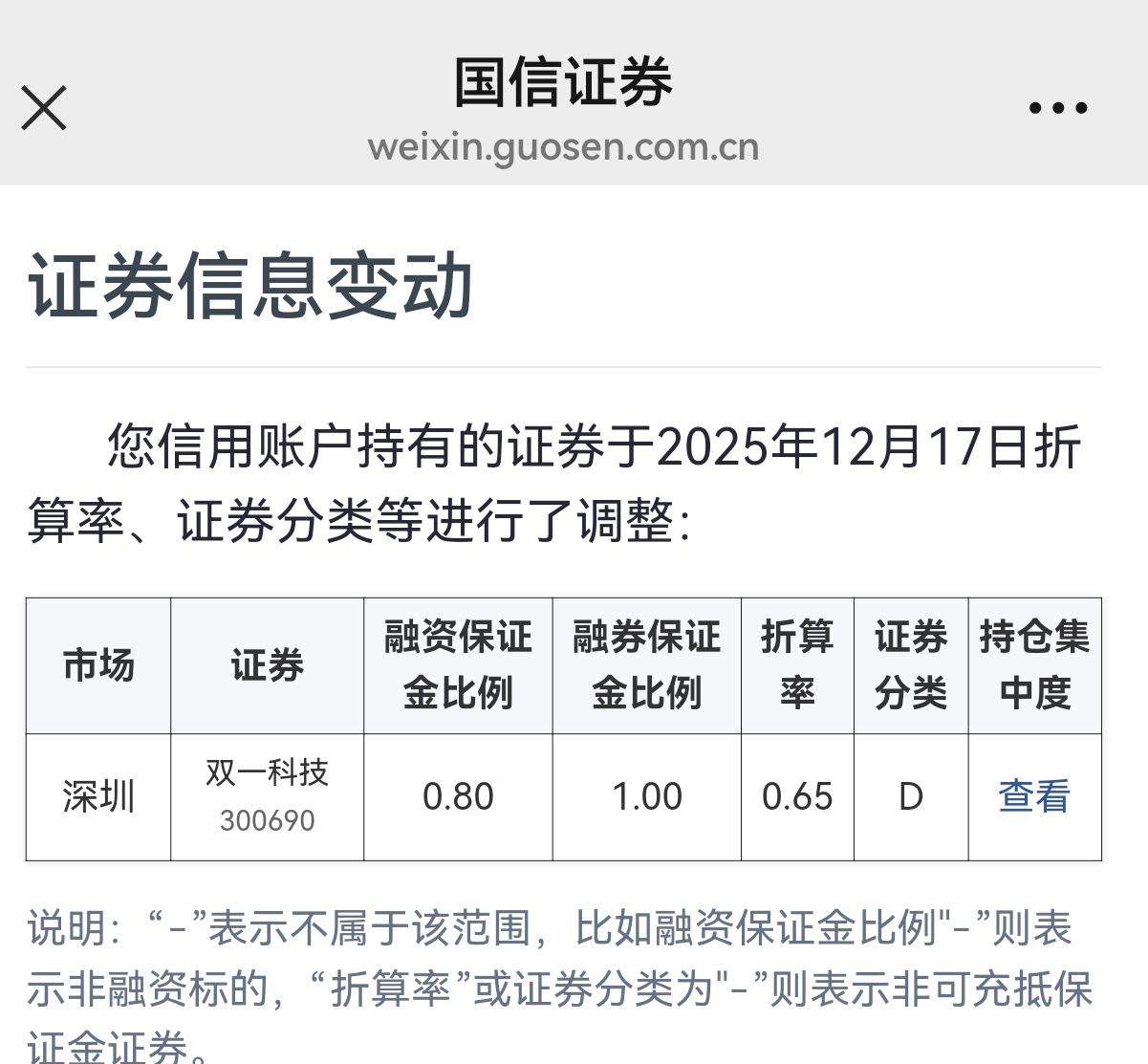Select the 说明 explanatory note paragraph
The height and width of the screenshot is (1064, 1148).
coord(560,987)
